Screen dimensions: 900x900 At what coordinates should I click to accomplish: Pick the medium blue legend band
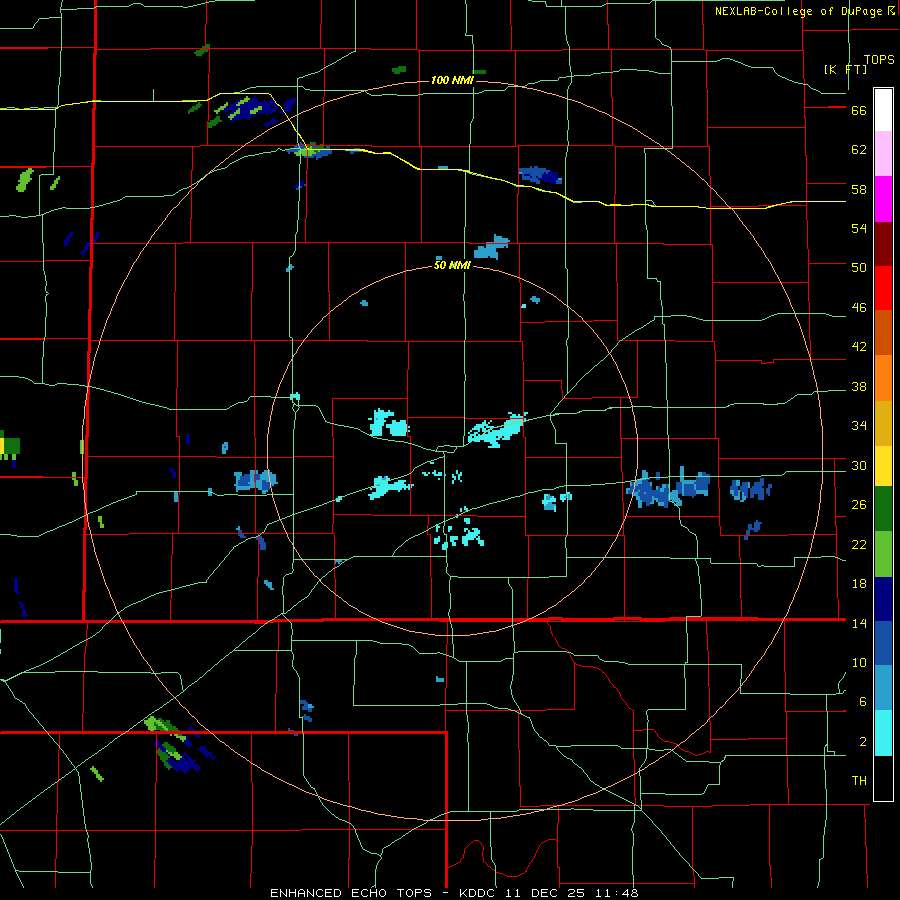tap(883, 643)
